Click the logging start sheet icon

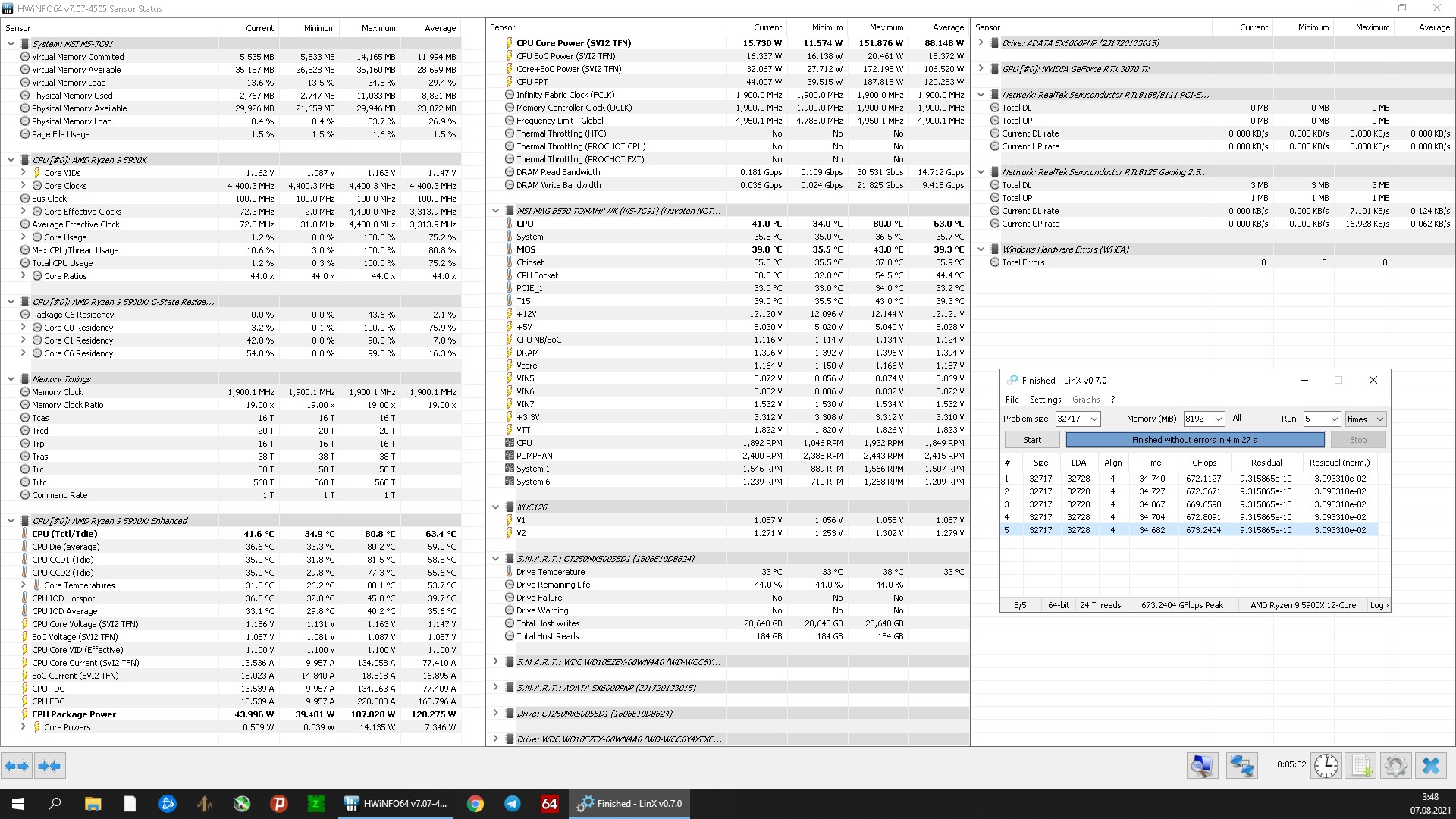1361,766
